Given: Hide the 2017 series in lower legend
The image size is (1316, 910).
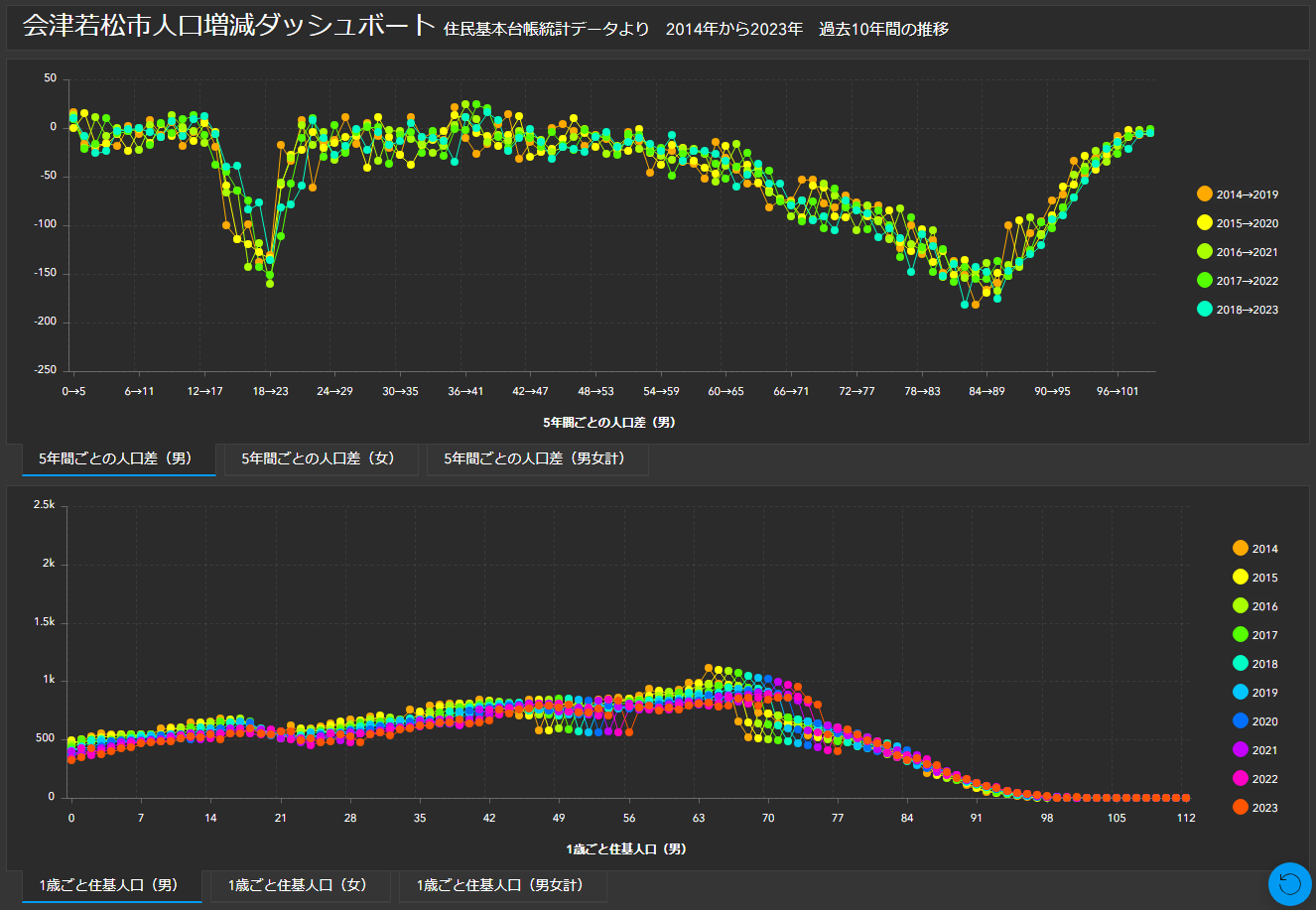Looking at the screenshot, I should [x=1255, y=635].
